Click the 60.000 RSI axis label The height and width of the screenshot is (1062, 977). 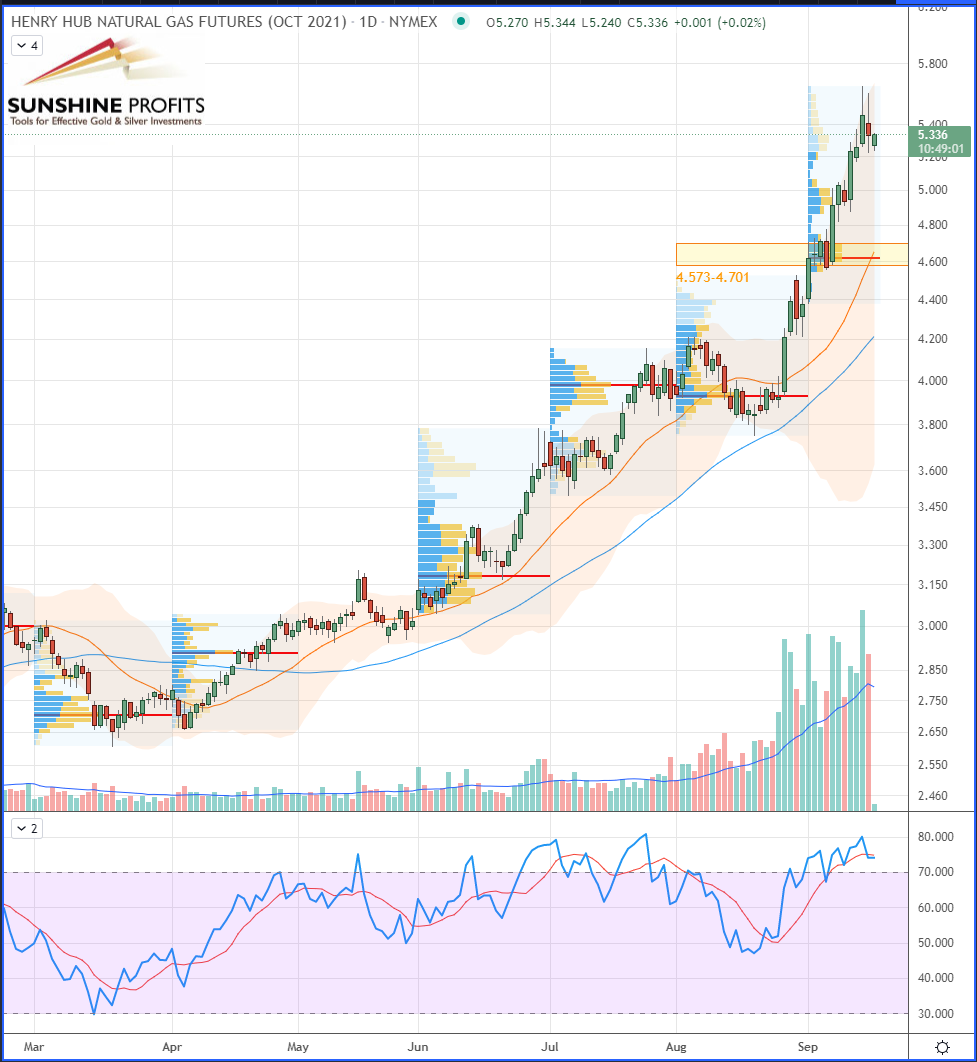pyautogui.click(x=935, y=908)
